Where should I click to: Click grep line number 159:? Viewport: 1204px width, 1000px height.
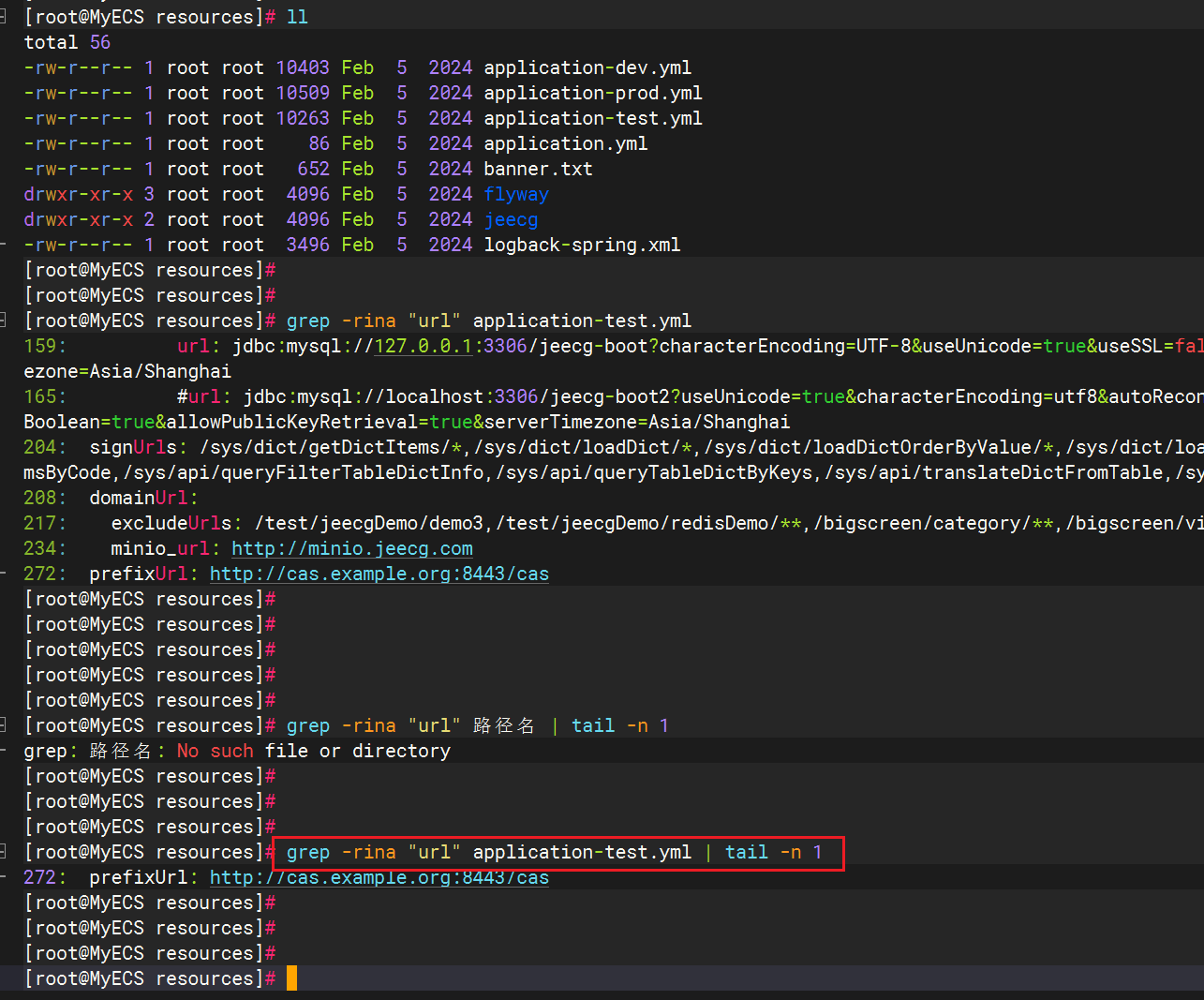45,346
